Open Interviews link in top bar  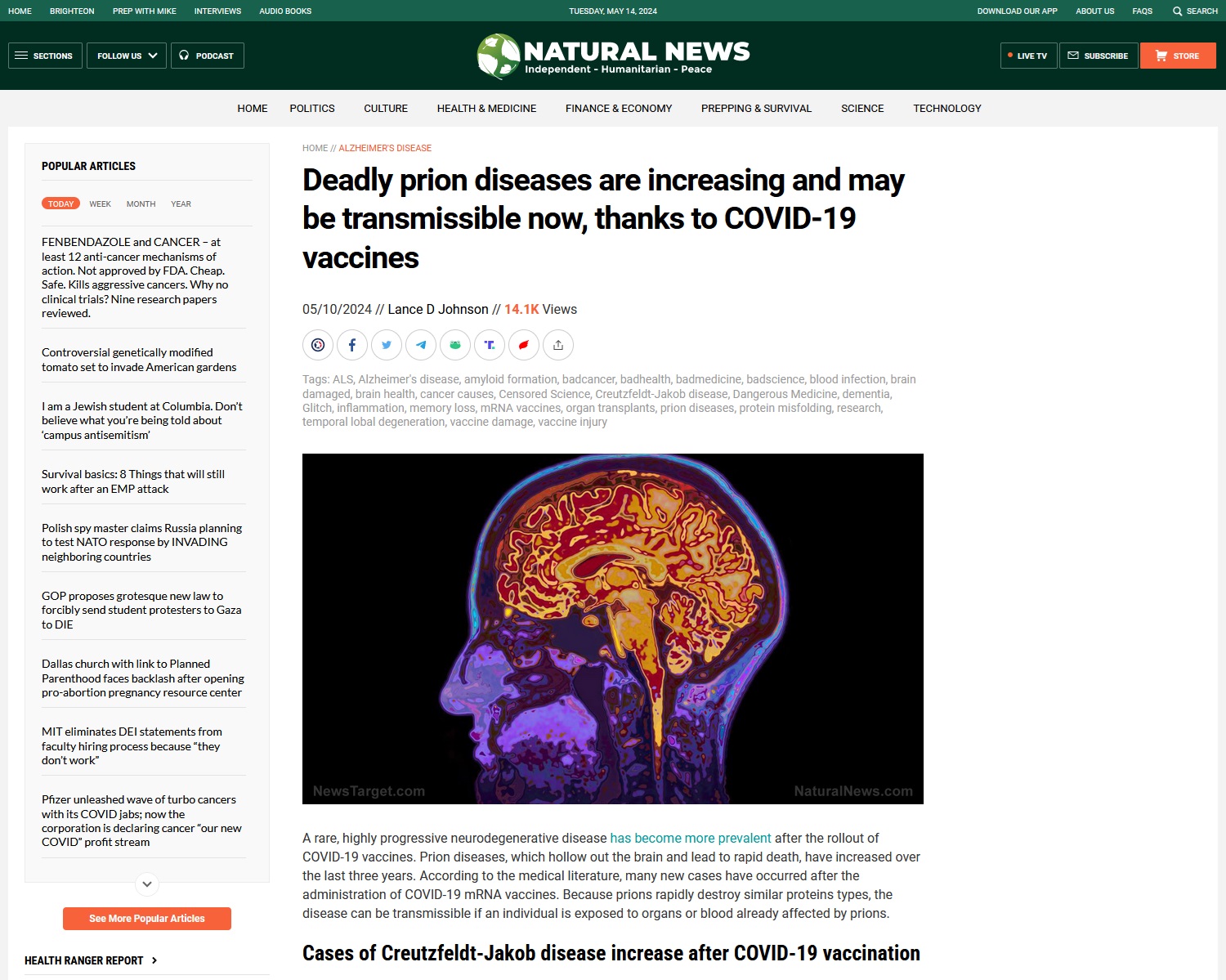[x=217, y=11]
